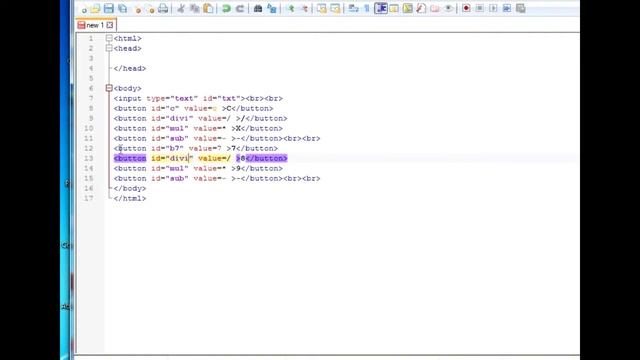The width and height of the screenshot is (640, 360).
Task: Close the "new 1" tab with its X
Action: tap(110, 25)
